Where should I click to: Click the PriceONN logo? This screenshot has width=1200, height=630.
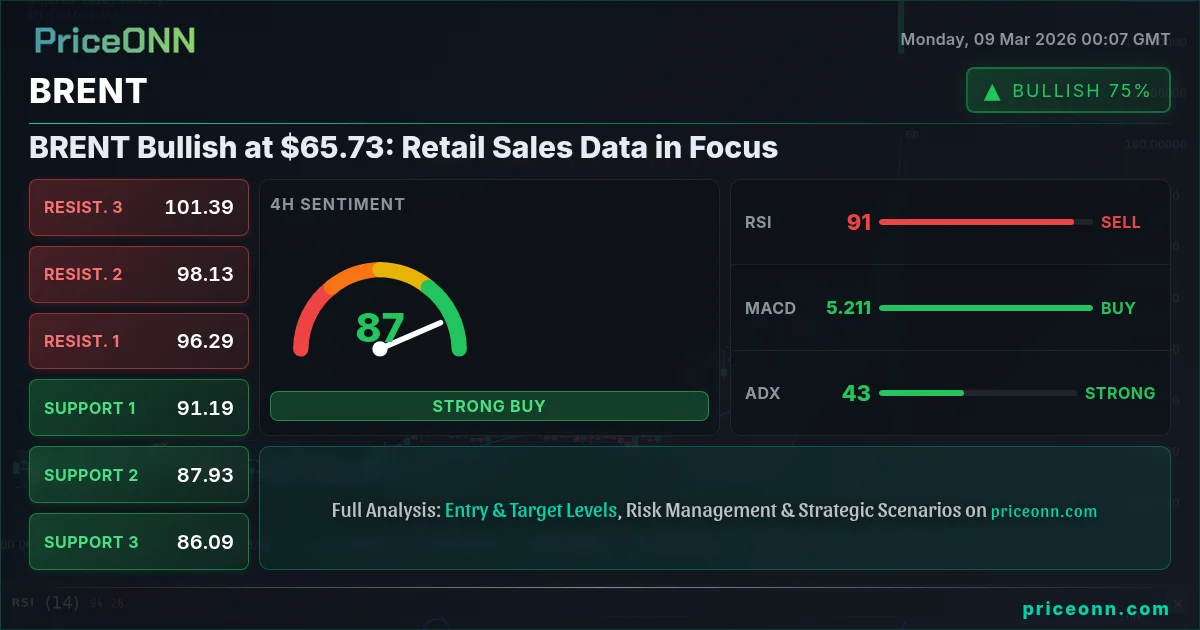pos(115,40)
